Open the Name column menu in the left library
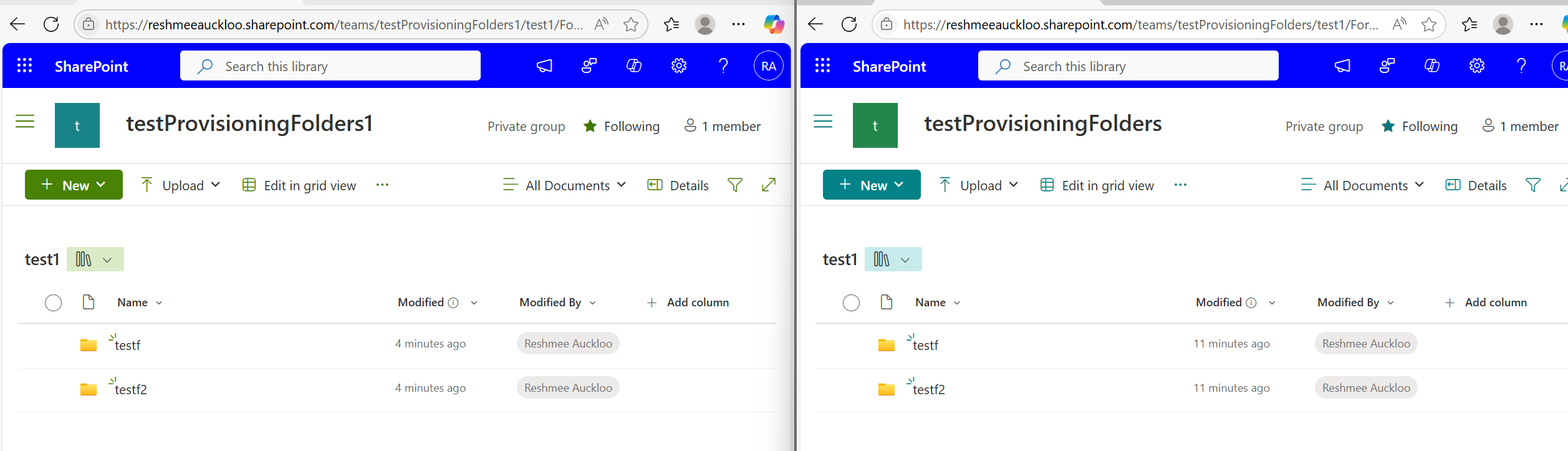The height and width of the screenshot is (451, 1568). (140, 303)
